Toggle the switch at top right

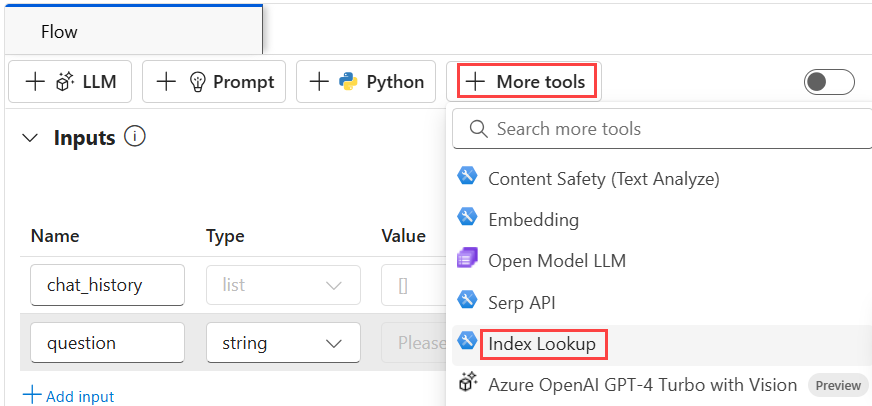point(829,82)
